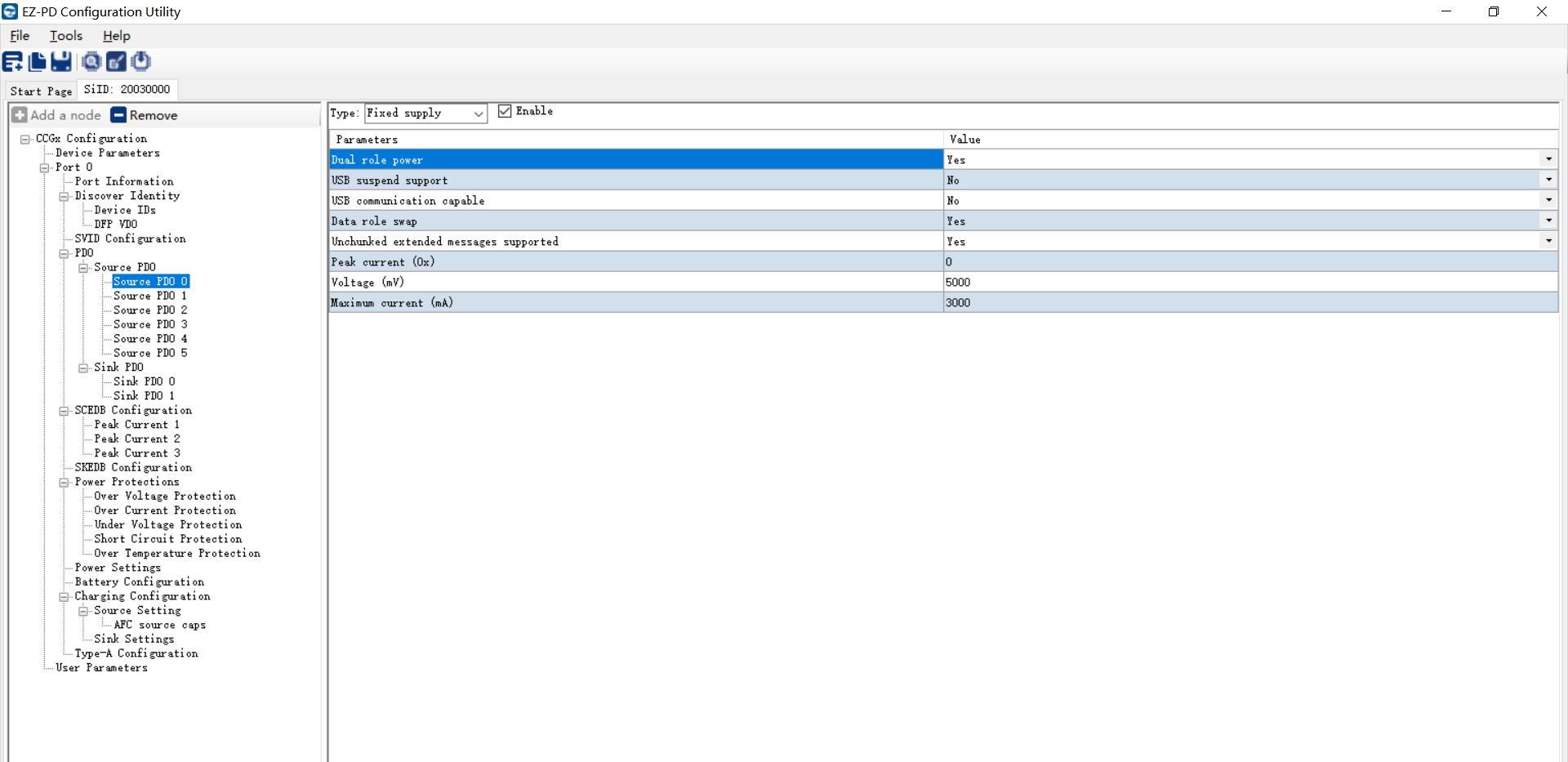Collapse the Sink PDO branch
This screenshot has width=1568, height=762.
(x=83, y=368)
